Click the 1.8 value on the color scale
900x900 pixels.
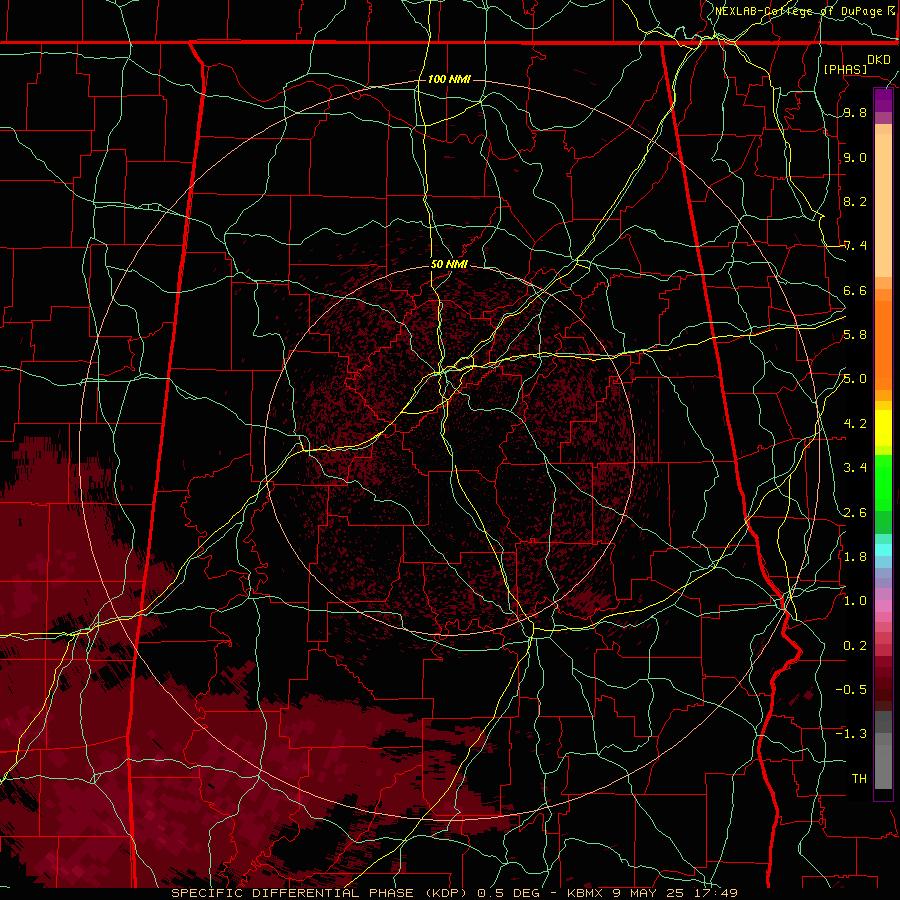(x=855, y=557)
